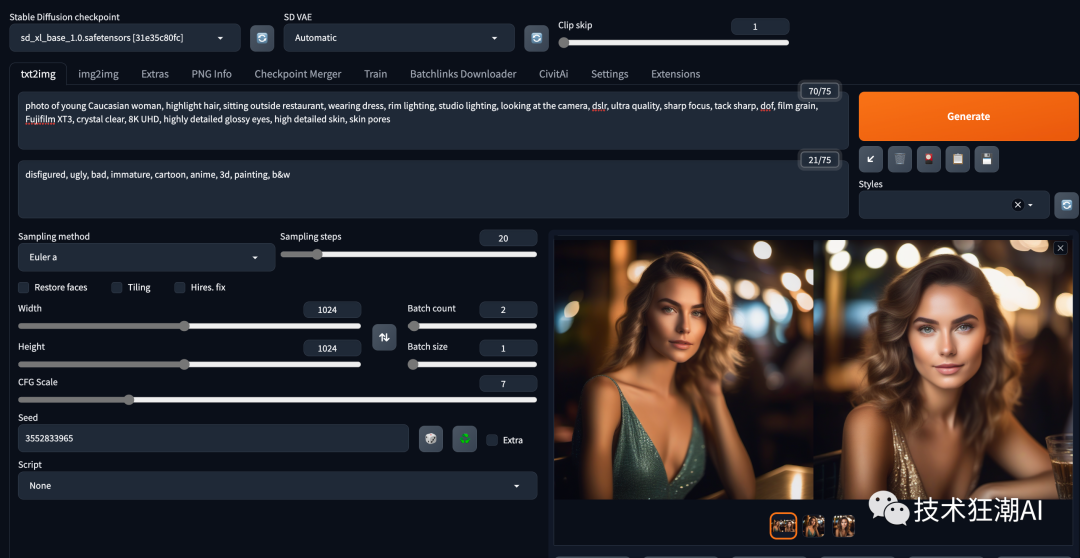Click into the positive prompt text box
The image size is (1080, 558).
(x=433, y=121)
